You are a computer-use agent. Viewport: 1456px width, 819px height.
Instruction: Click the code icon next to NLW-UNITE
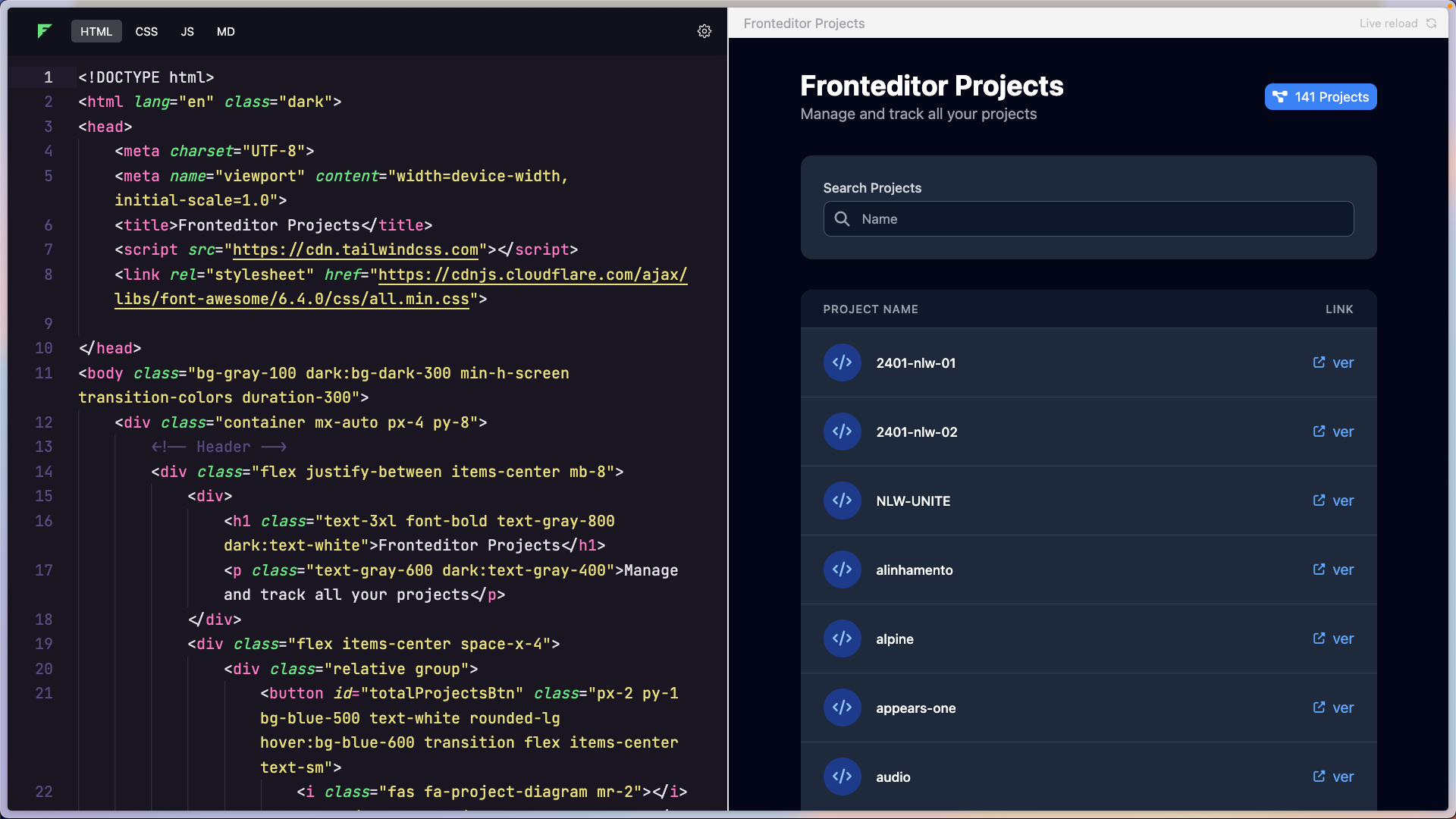(x=842, y=500)
